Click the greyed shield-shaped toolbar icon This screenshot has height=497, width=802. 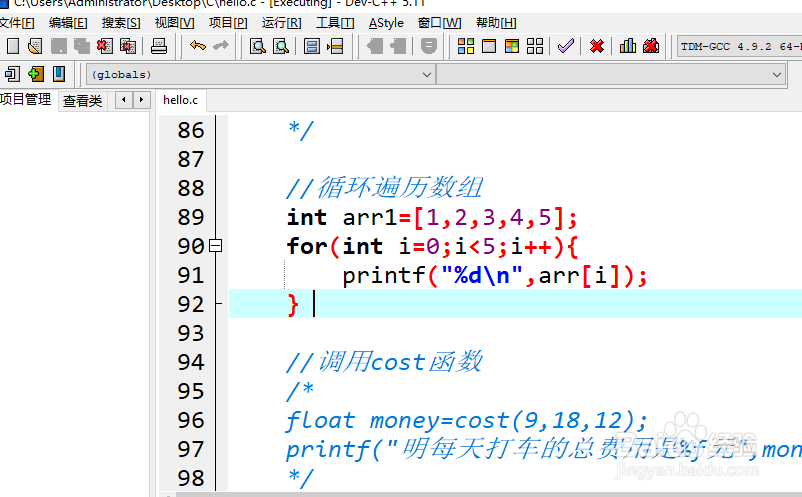point(429,47)
